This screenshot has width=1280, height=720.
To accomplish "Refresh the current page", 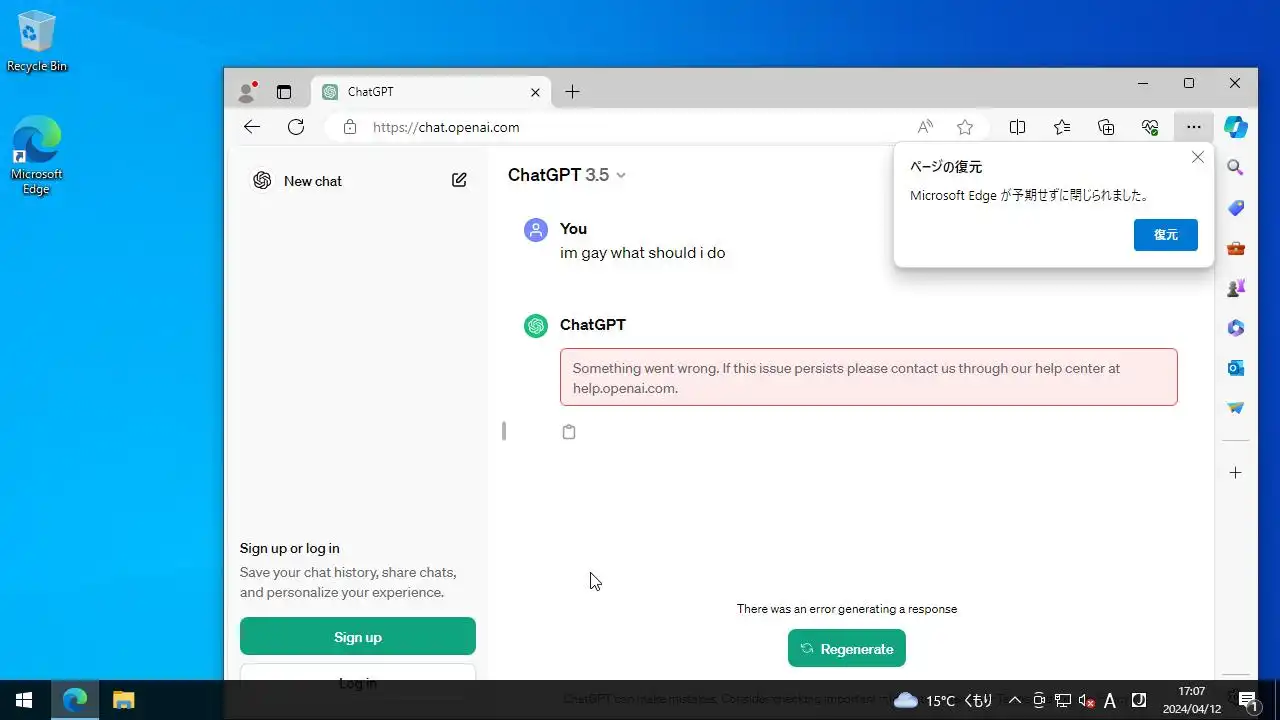I will click(x=296, y=127).
